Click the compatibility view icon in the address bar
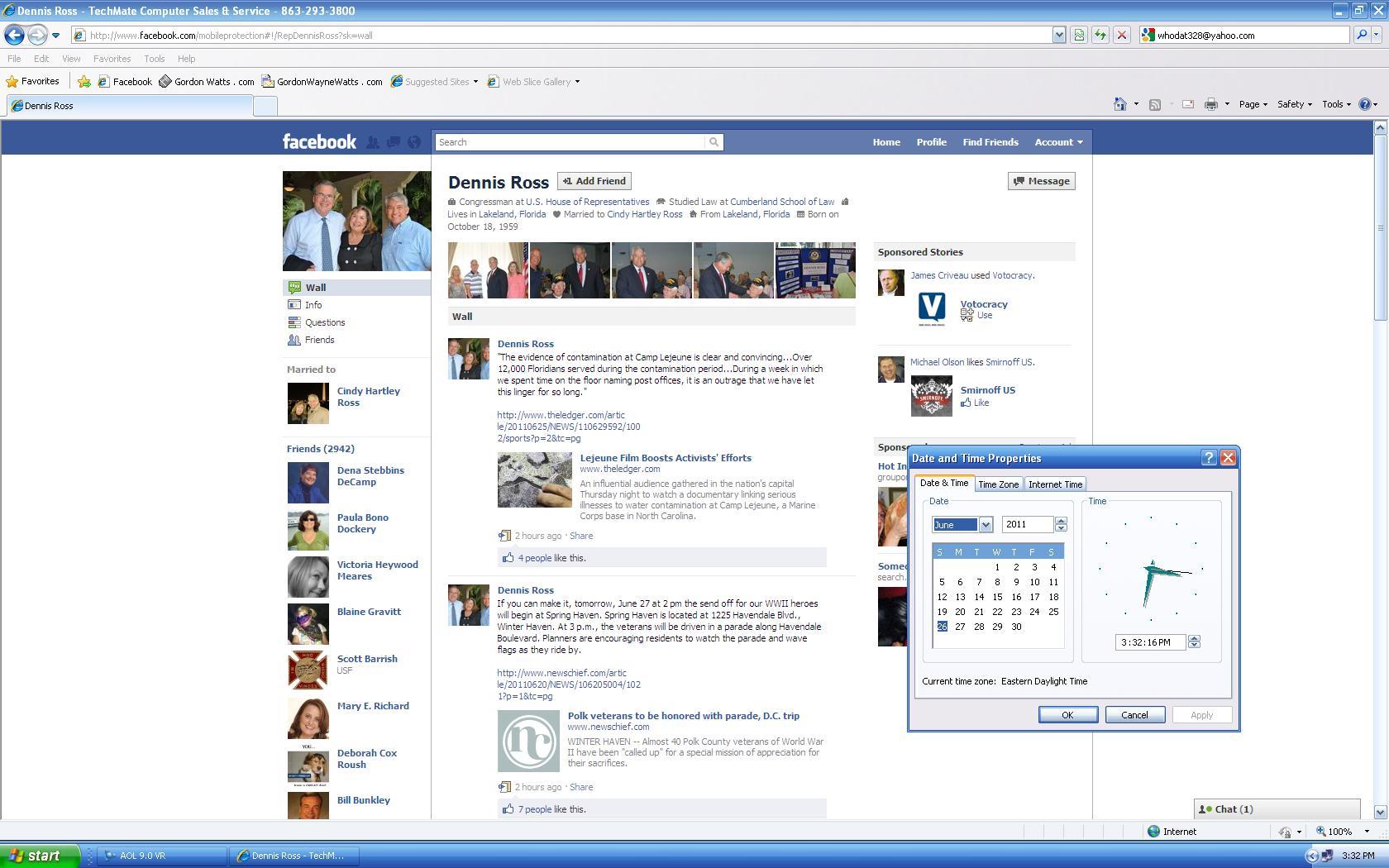 pos(1079,35)
